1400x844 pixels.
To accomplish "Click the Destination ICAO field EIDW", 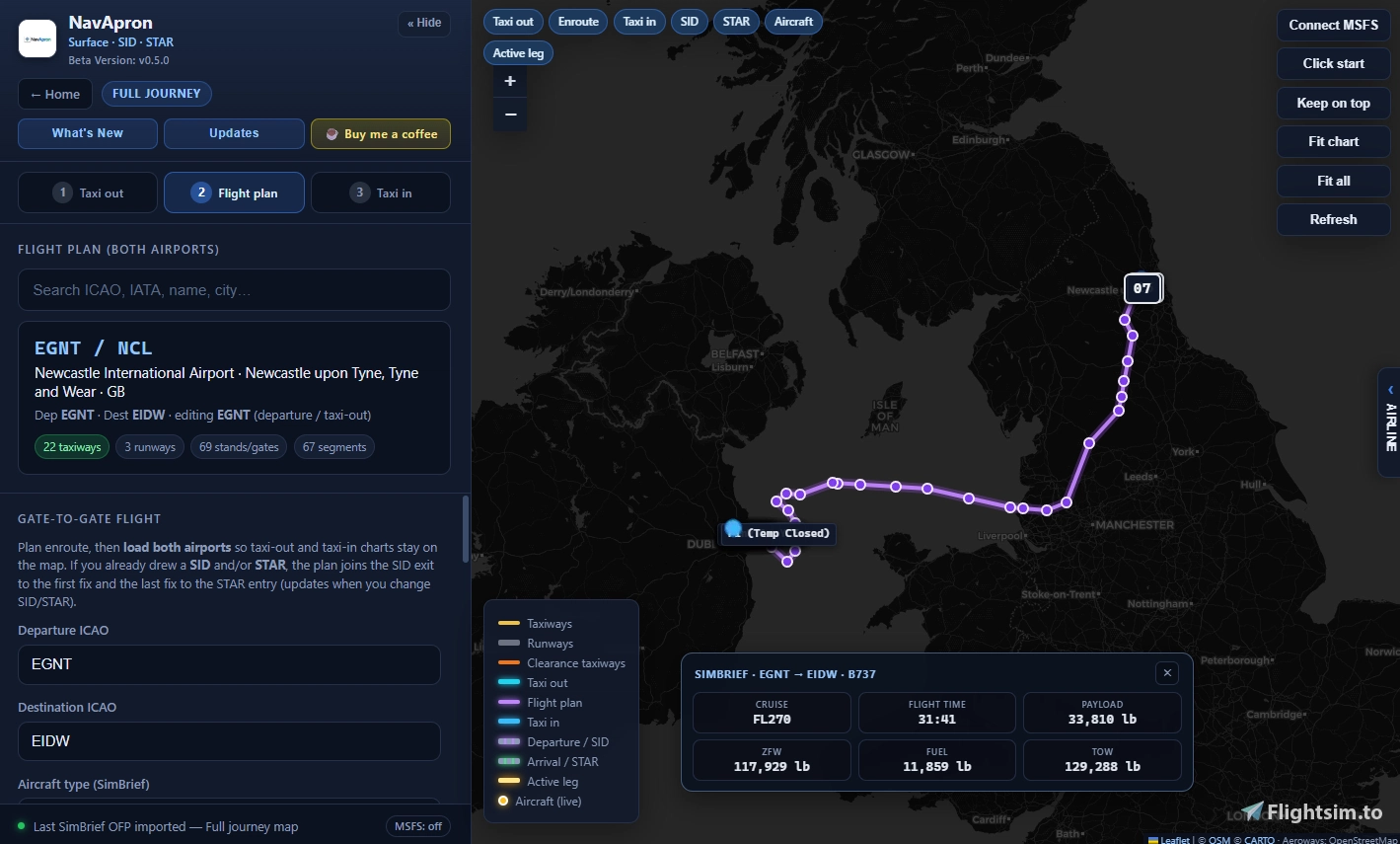I will point(229,741).
